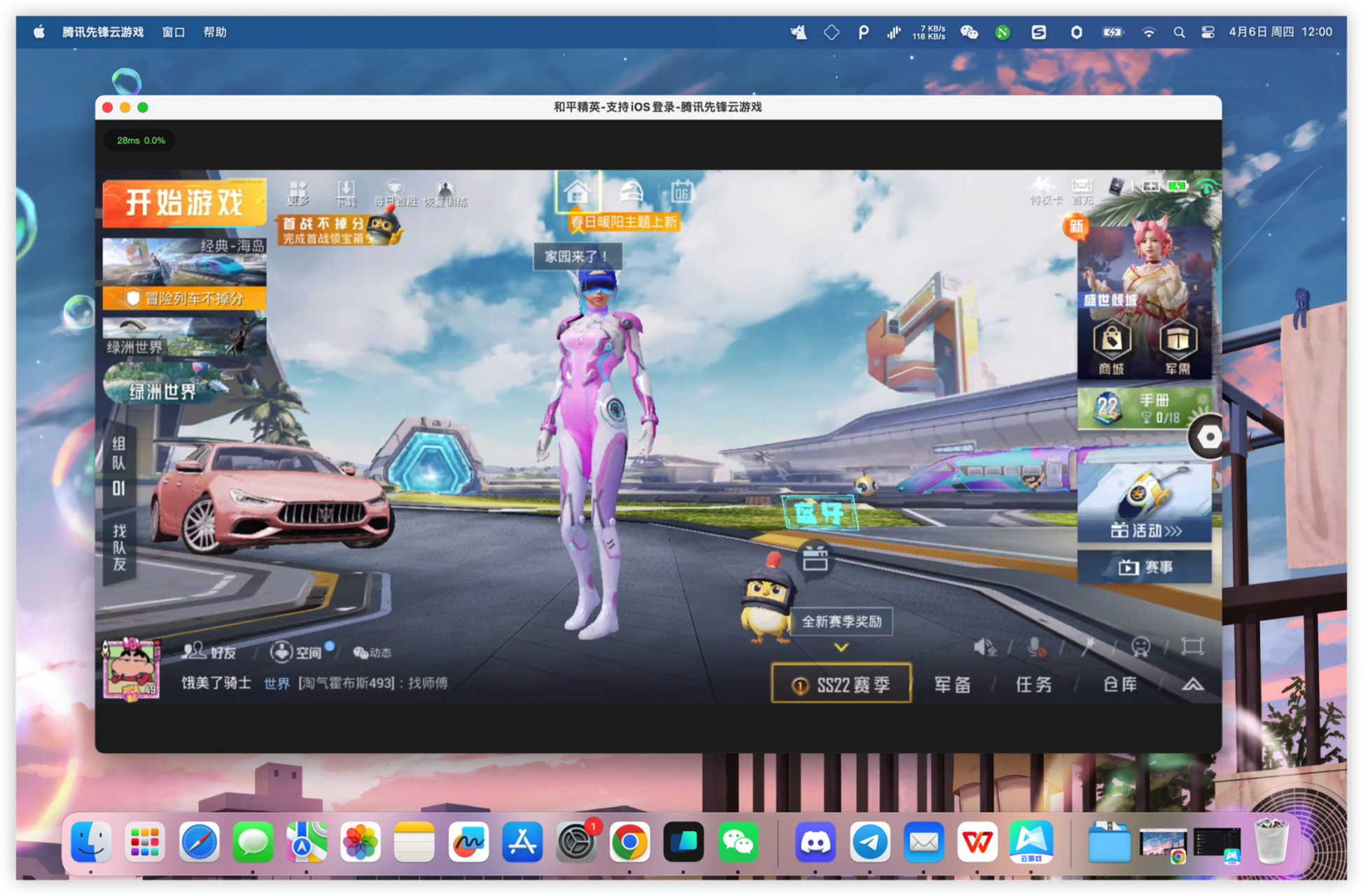
Task: Open Discord from the Dock
Action: tap(816, 842)
